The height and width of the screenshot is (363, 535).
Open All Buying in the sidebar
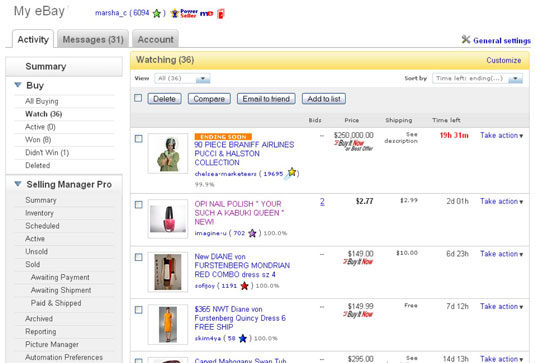click(x=42, y=101)
